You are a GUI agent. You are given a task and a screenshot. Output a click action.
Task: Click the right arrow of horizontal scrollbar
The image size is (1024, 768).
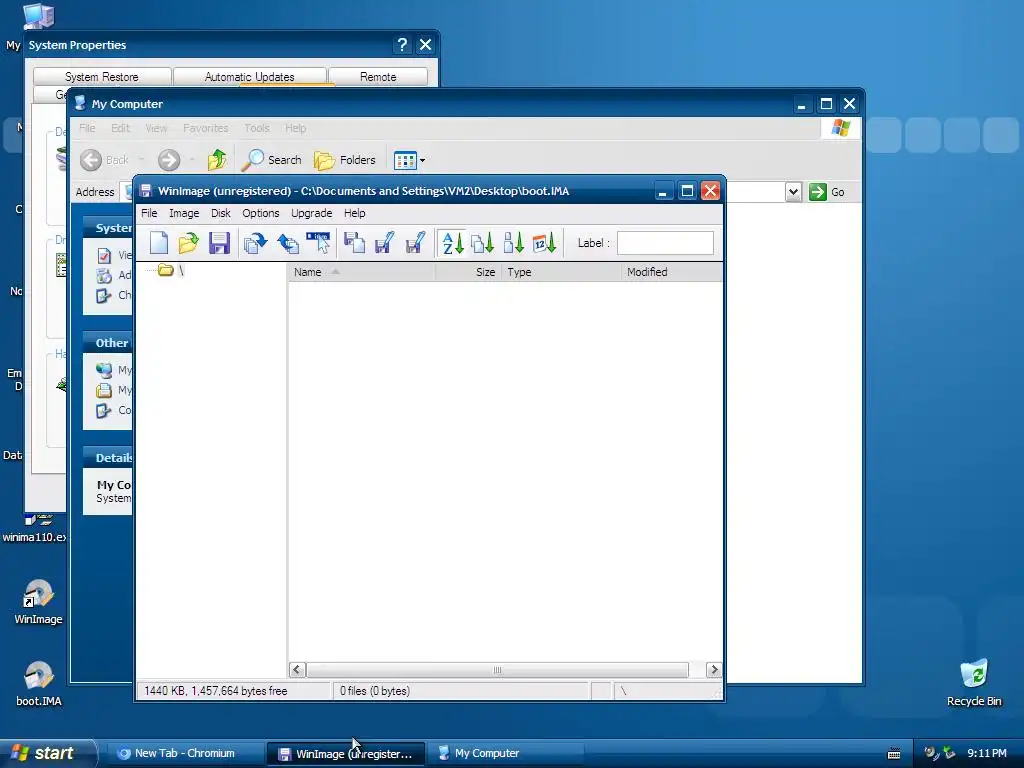click(714, 669)
